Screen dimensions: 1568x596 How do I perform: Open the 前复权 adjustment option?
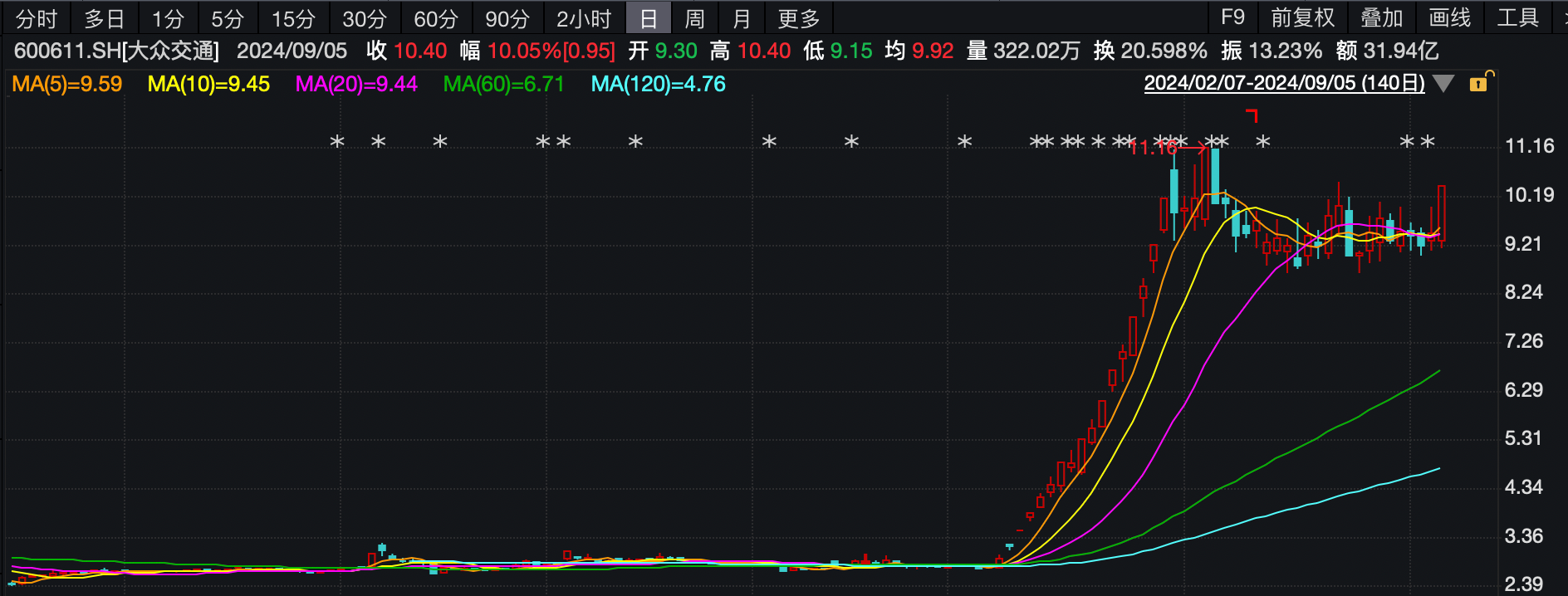(x=1303, y=17)
